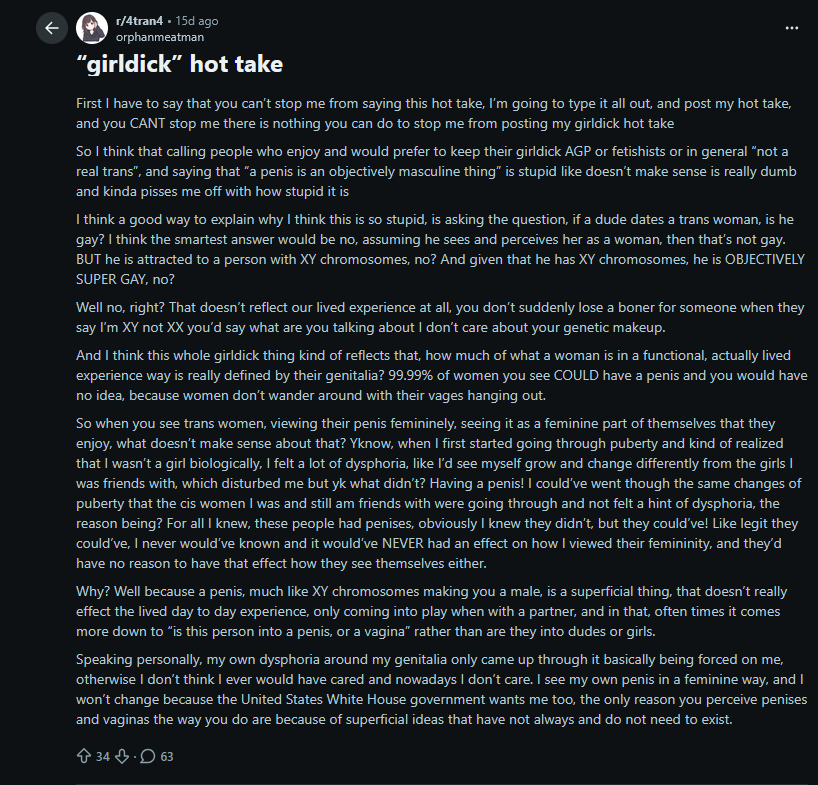Screen dimensions: 818x785
Task: Go back using the left arrow button
Action: 52,28
